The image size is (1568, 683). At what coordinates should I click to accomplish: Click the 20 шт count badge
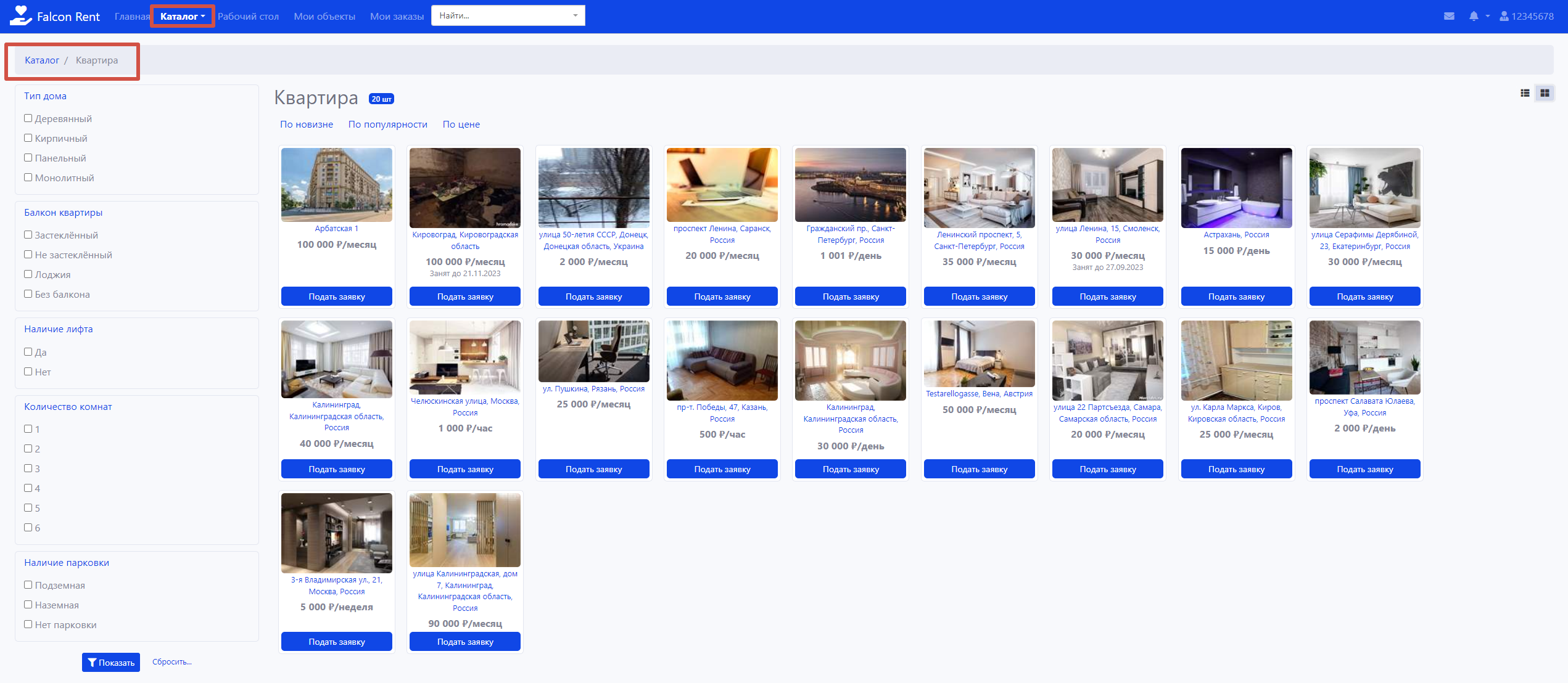tap(381, 99)
